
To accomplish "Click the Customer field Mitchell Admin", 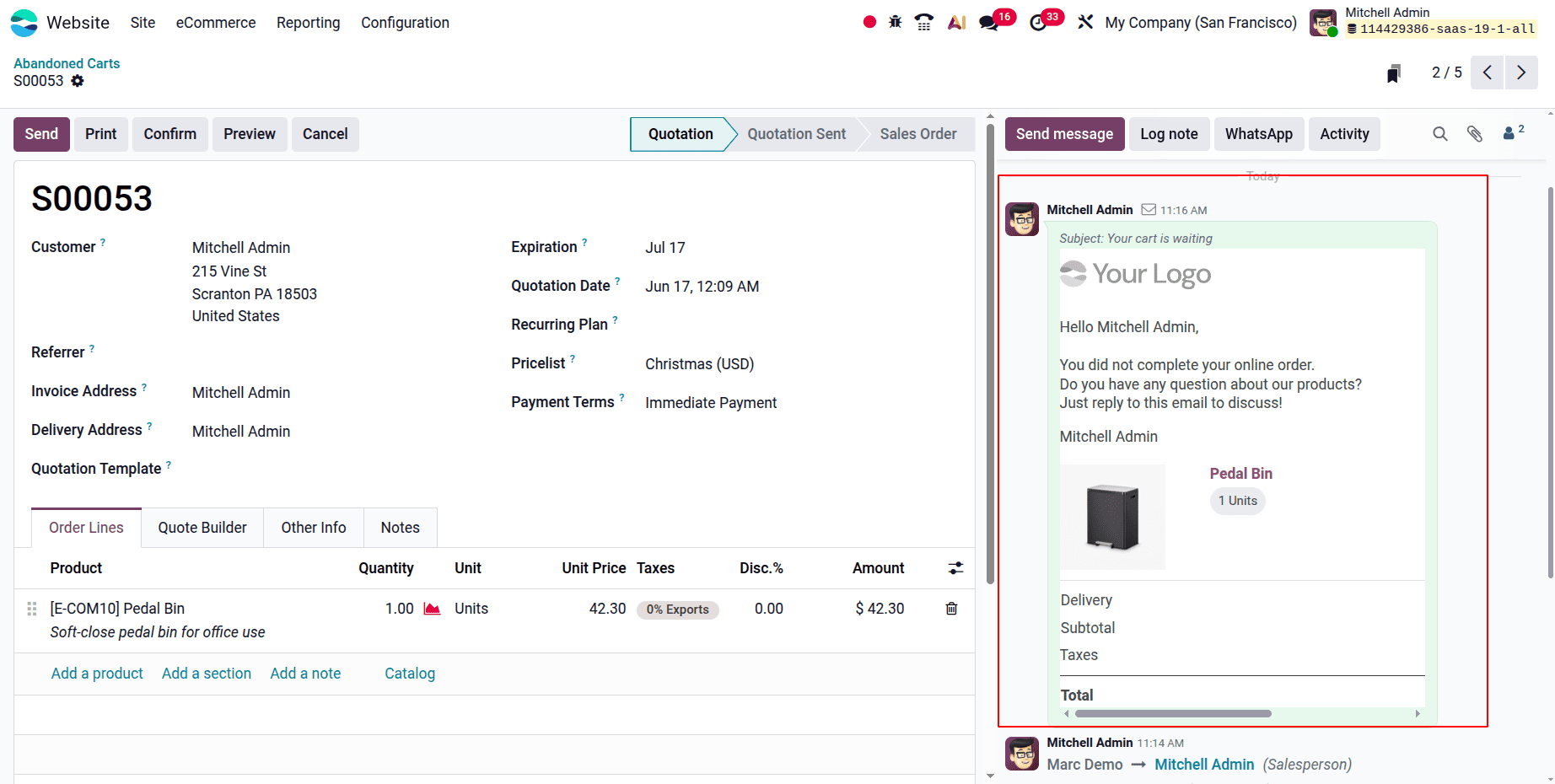I will tap(241, 248).
